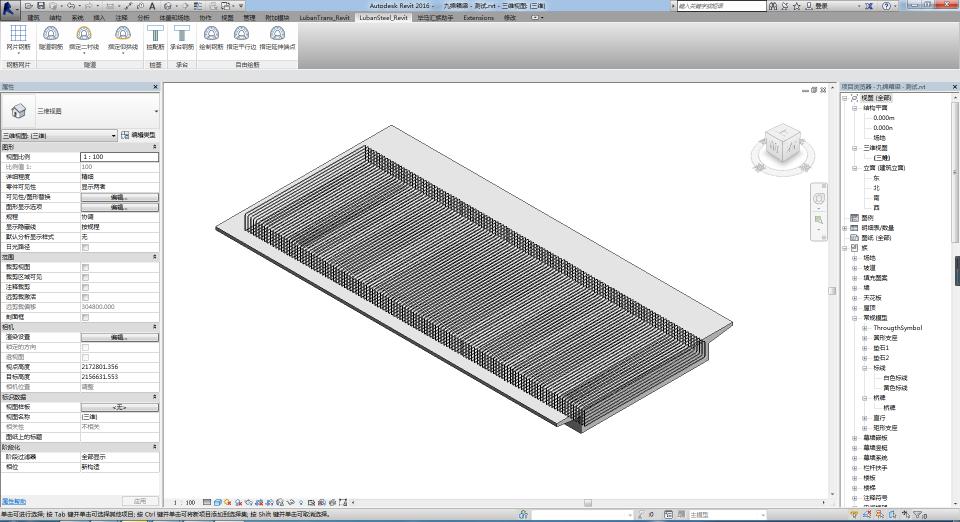Open the Extensions ribbon tab

(478, 18)
